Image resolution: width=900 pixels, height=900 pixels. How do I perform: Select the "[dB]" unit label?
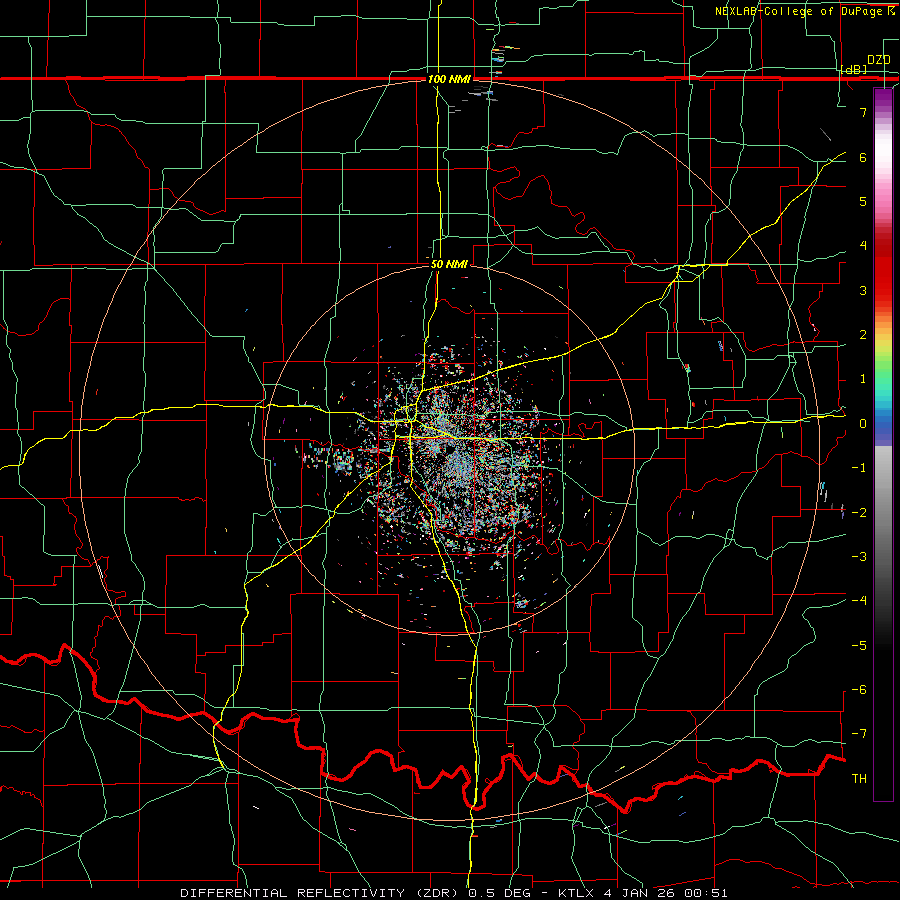tap(854, 70)
